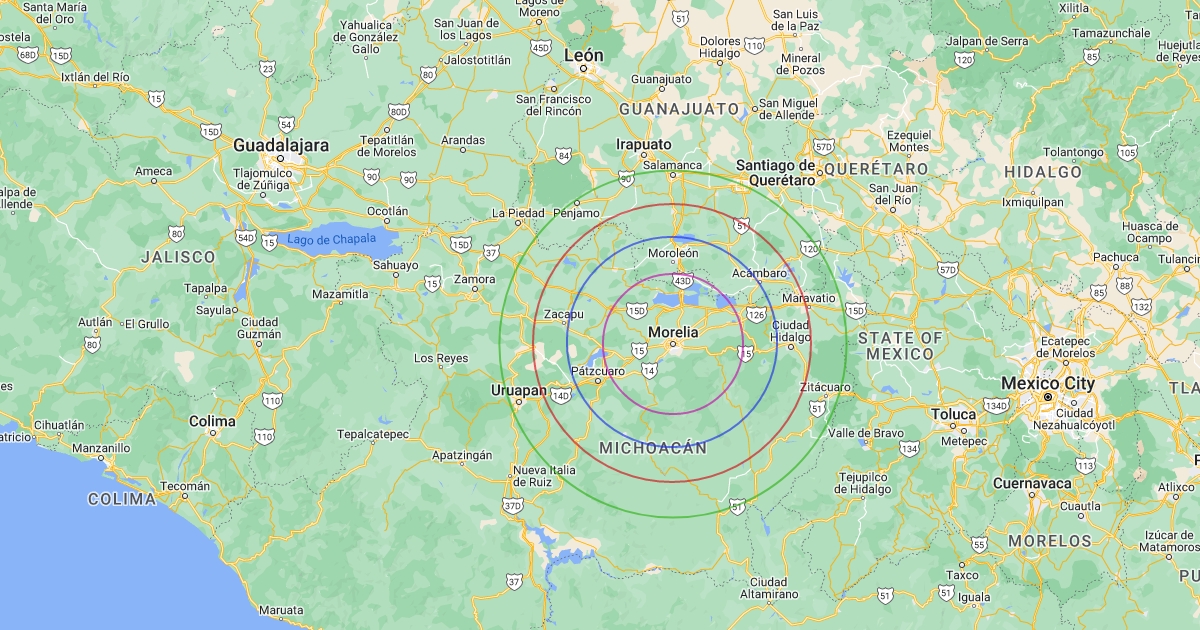Click the Santiago de Querétaro label
The width and height of the screenshot is (1200, 630).
click(776, 172)
